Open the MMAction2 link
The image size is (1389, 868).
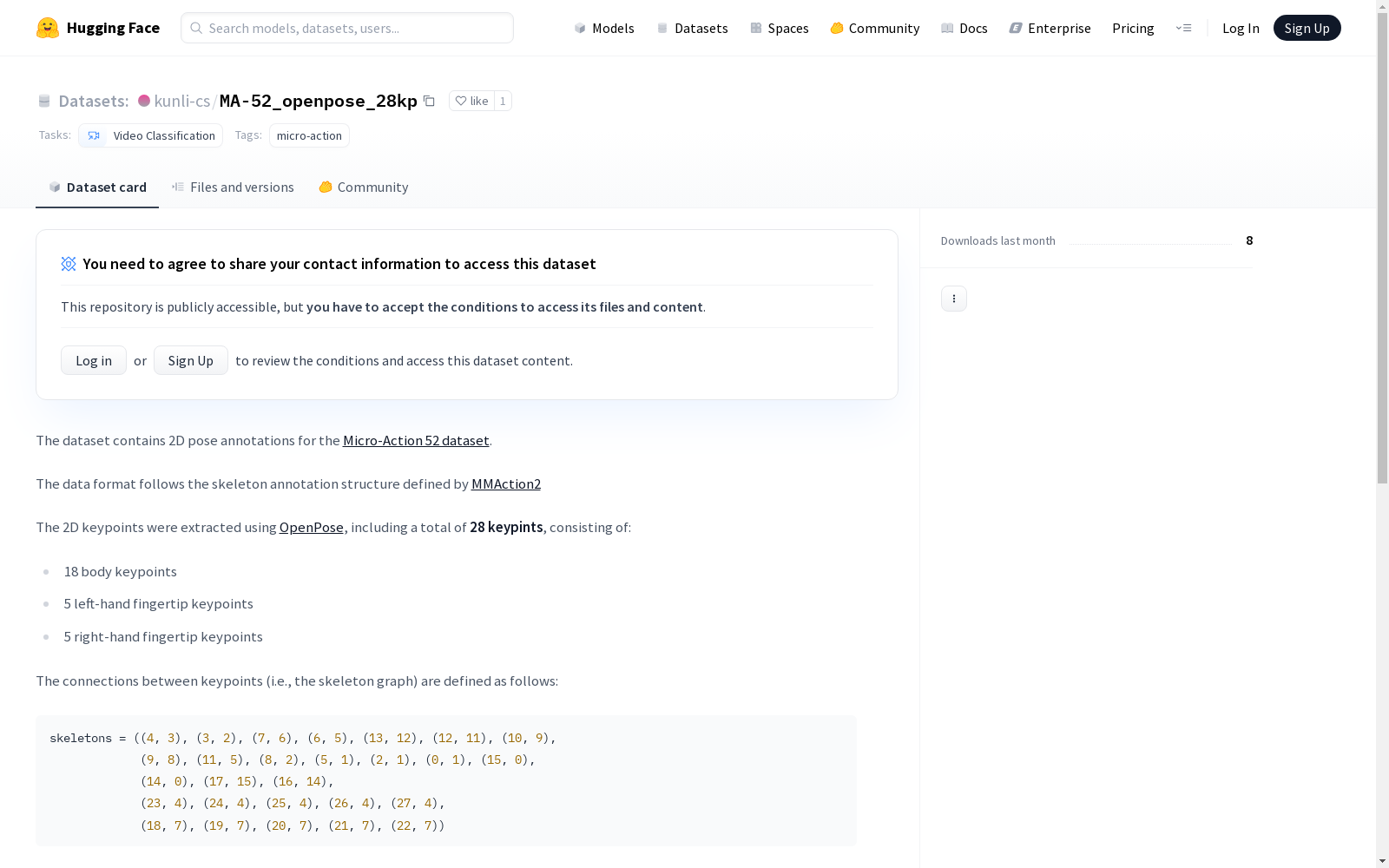(506, 483)
